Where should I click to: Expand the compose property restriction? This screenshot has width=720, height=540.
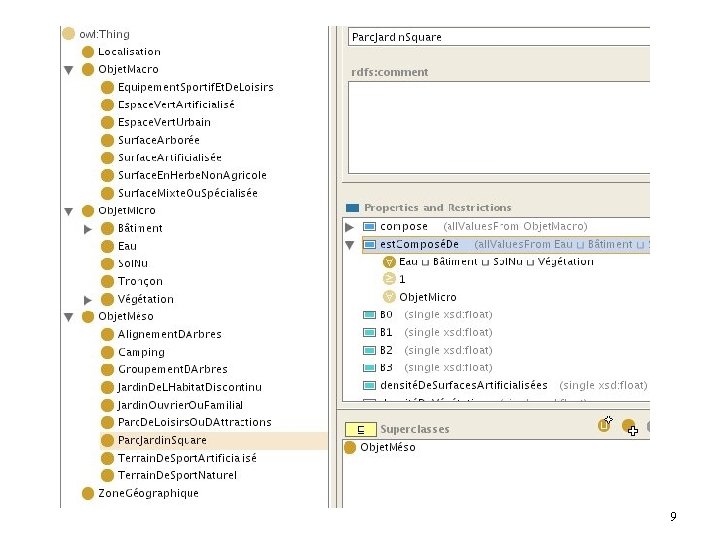[x=349, y=227]
